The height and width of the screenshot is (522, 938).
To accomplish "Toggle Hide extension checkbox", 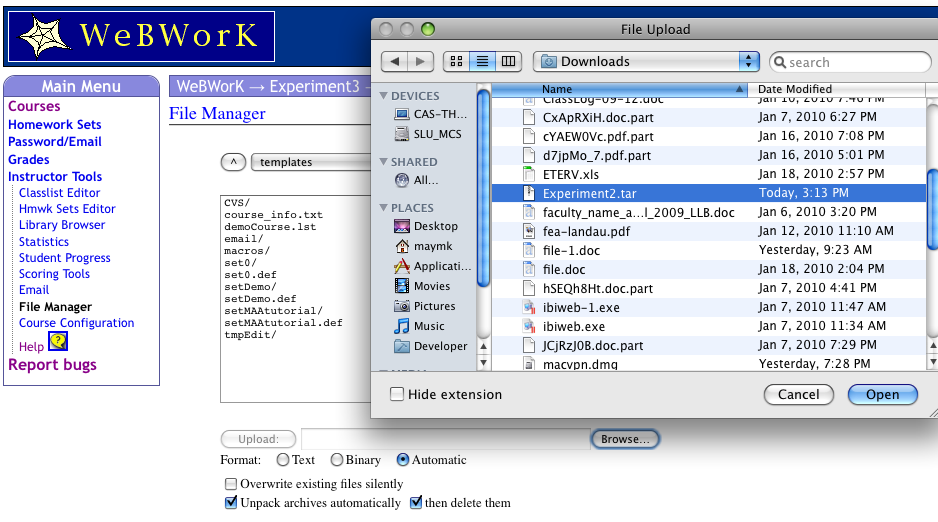I will [x=397, y=394].
